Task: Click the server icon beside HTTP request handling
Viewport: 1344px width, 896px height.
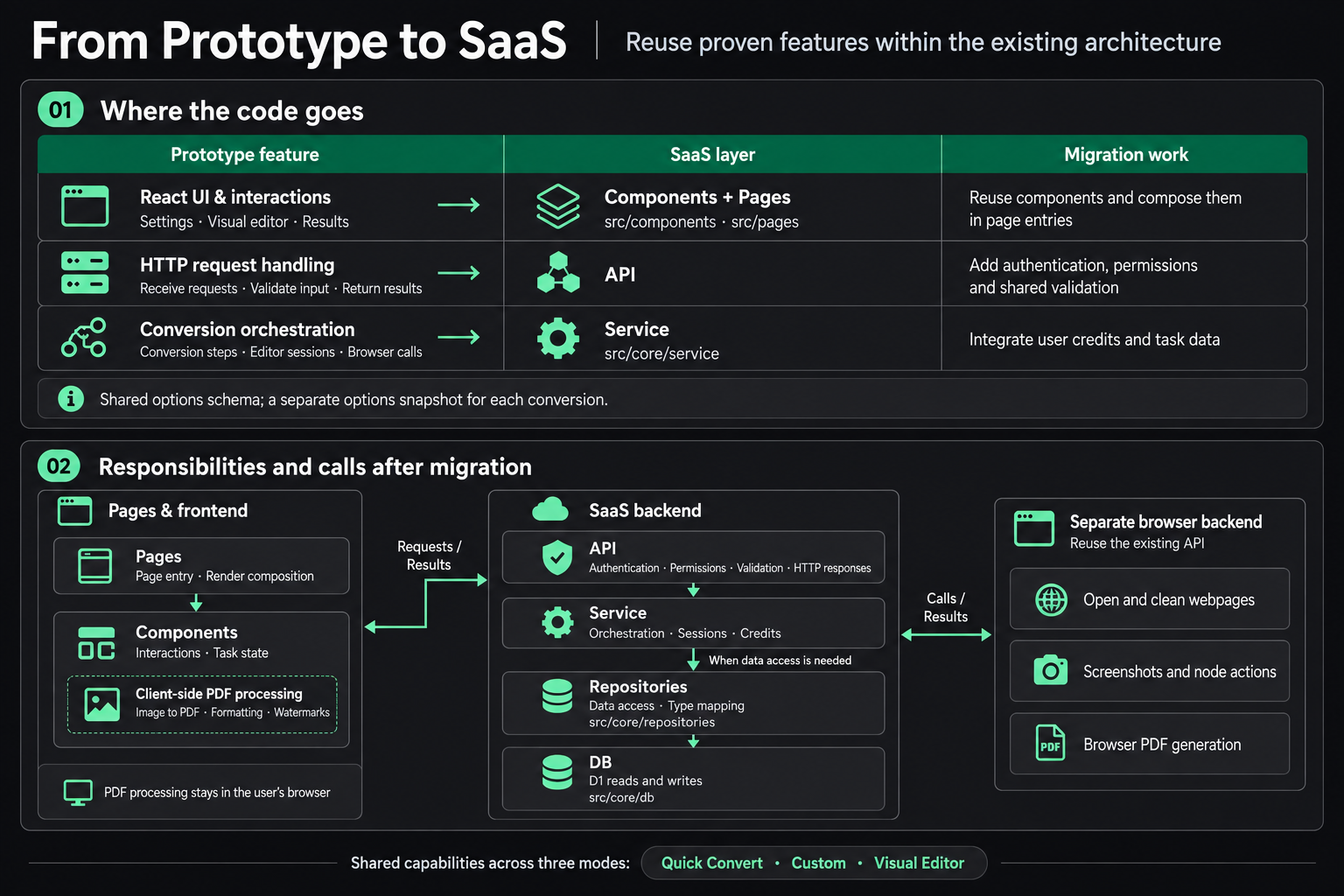Action: tap(85, 272)
